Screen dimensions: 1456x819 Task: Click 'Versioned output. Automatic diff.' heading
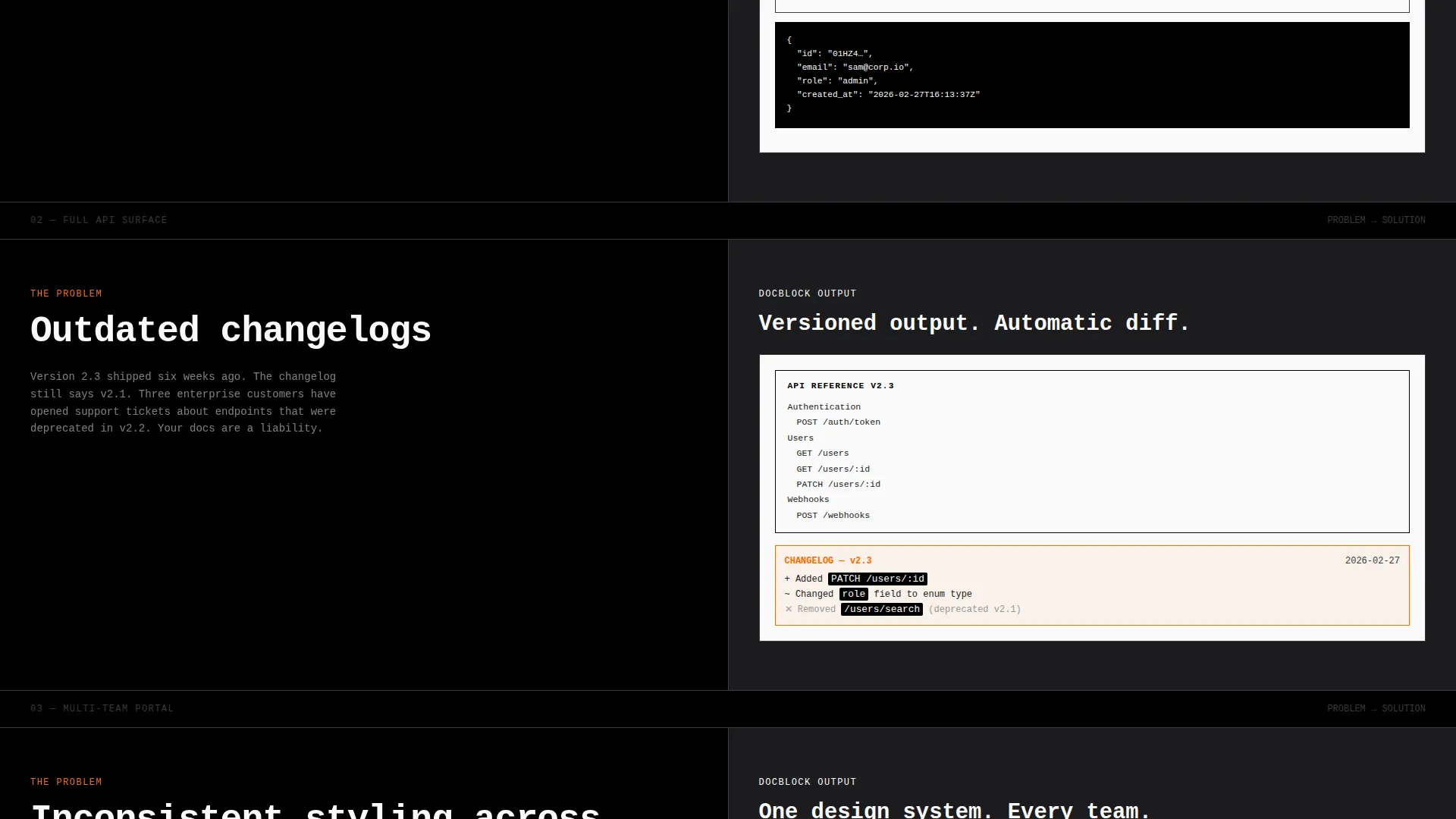coord(974,323)
